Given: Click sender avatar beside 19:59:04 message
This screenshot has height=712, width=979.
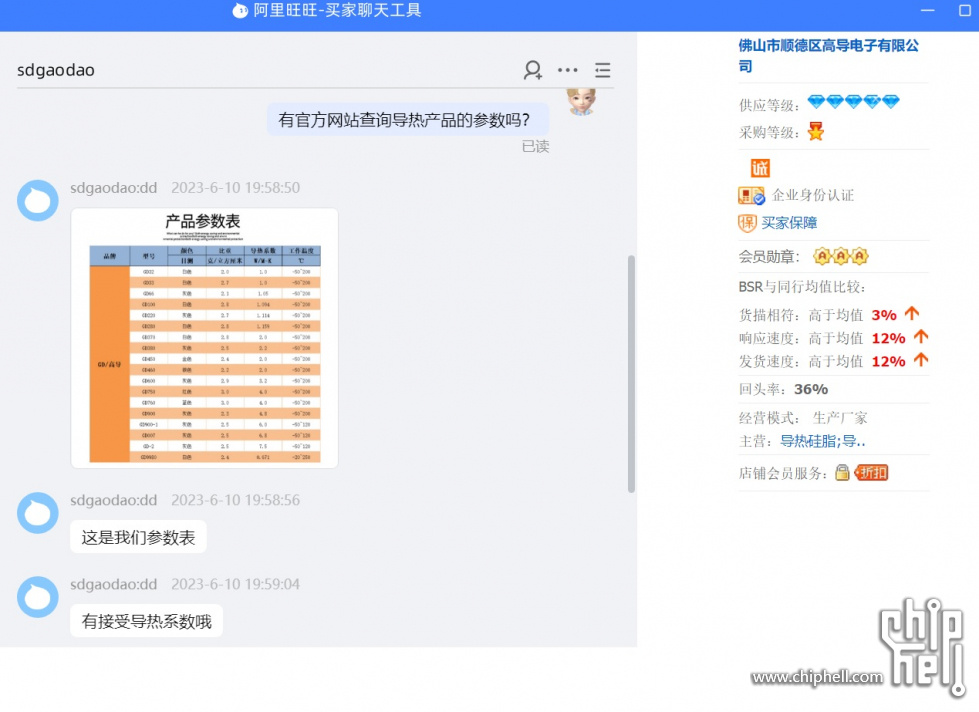Looking at the screenshot, I should click(x=37, y=596).
